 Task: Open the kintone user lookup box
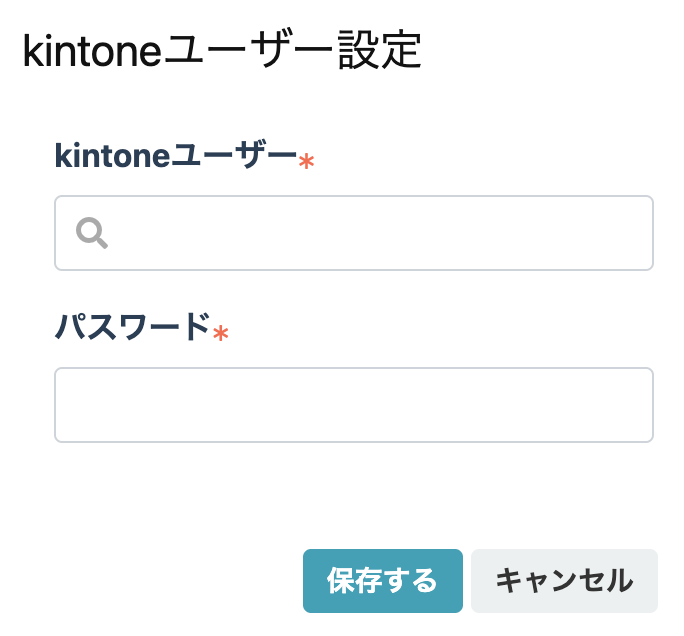354,233
